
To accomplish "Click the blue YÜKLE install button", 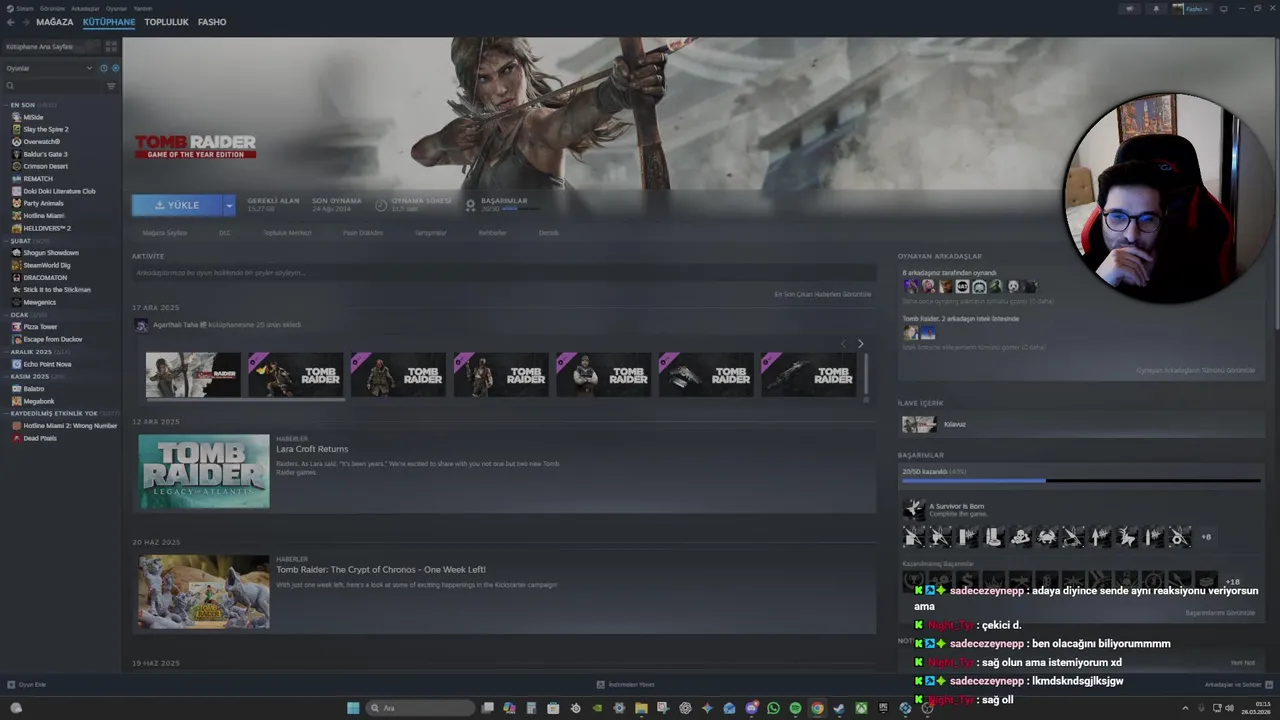I will click(x=177, y=205).
